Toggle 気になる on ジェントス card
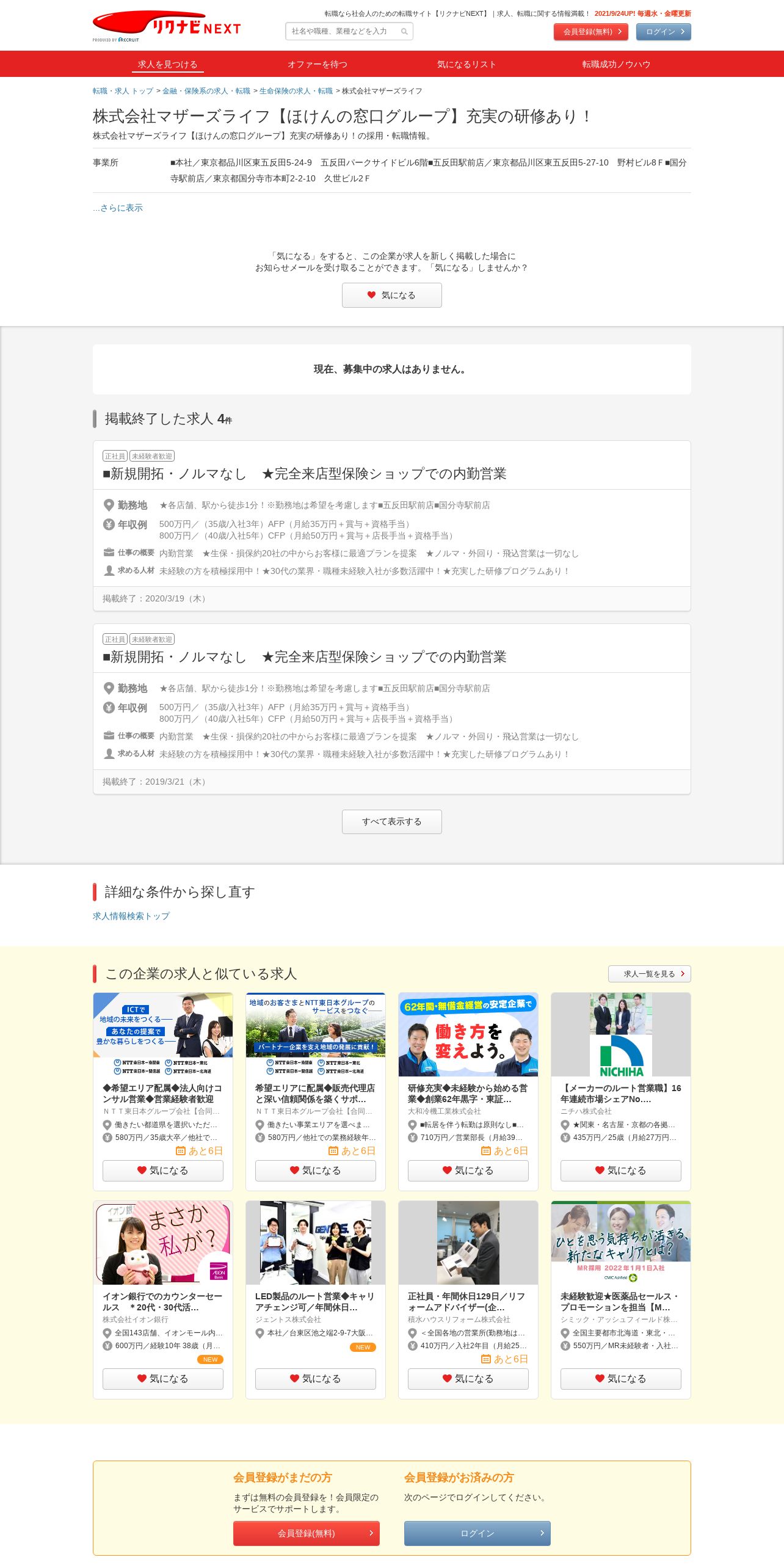This screenshot has height=1568, width=784. pos(316,1379)
